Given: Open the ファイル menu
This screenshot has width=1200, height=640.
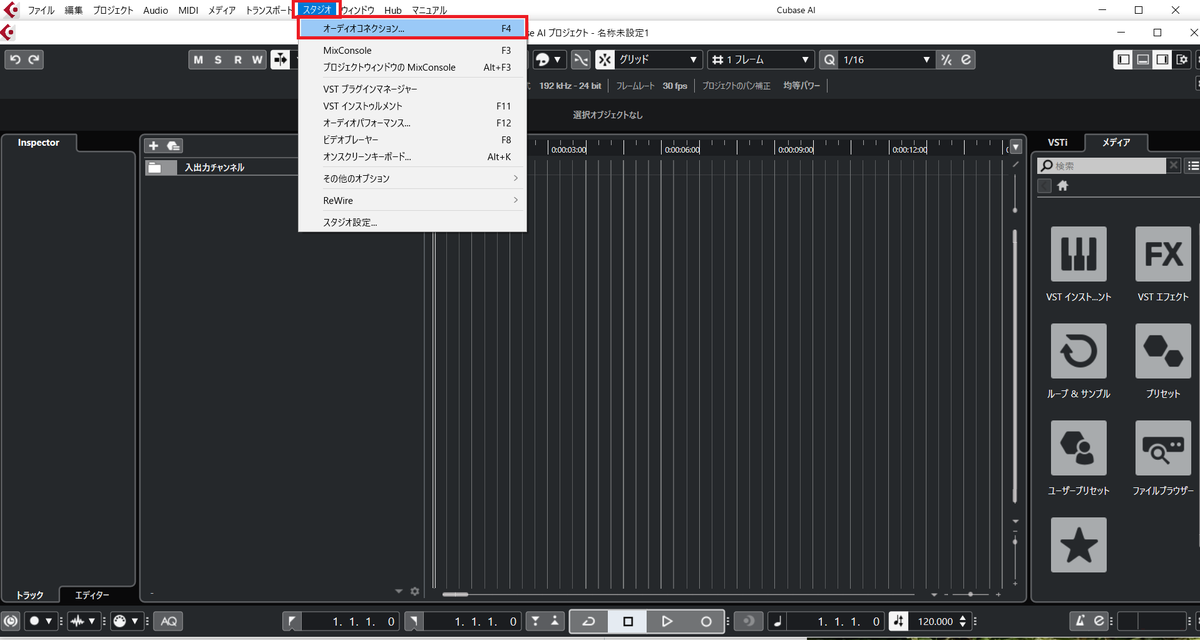Looking at the screenshot, I should (x=41, y=10).
